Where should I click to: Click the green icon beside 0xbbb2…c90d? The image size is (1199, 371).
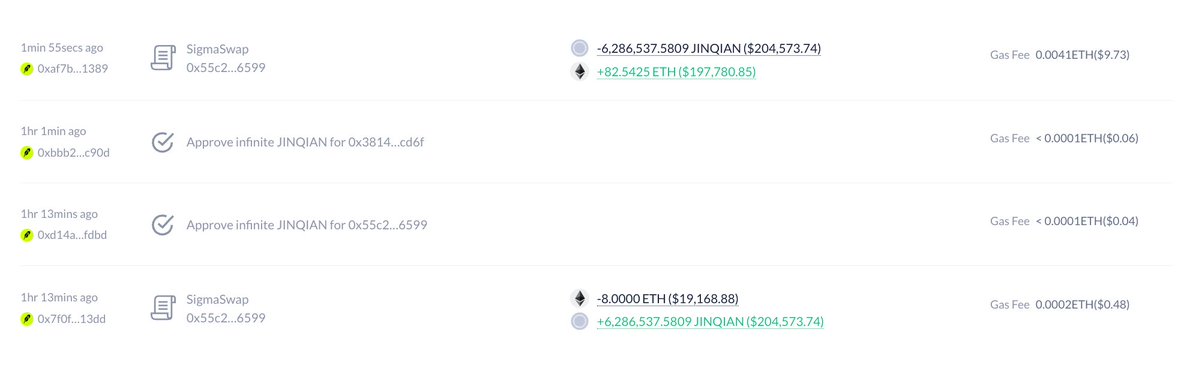pos(28,152)
